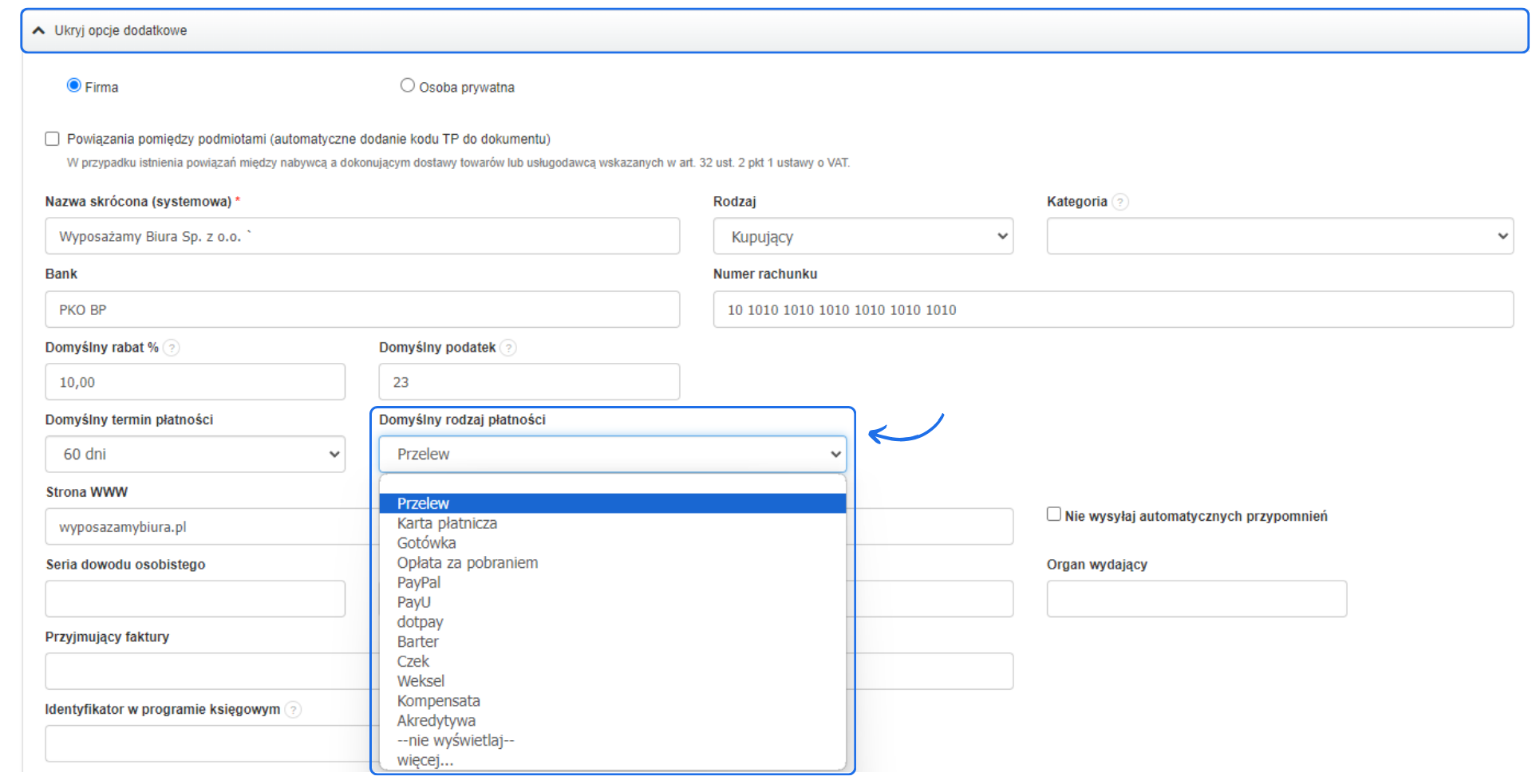The width and height of the screenshot is (1532, 784).
Task: Click help icon beside Domyślny rabat %
Action: pyautogui.click(x=172, y=348)
